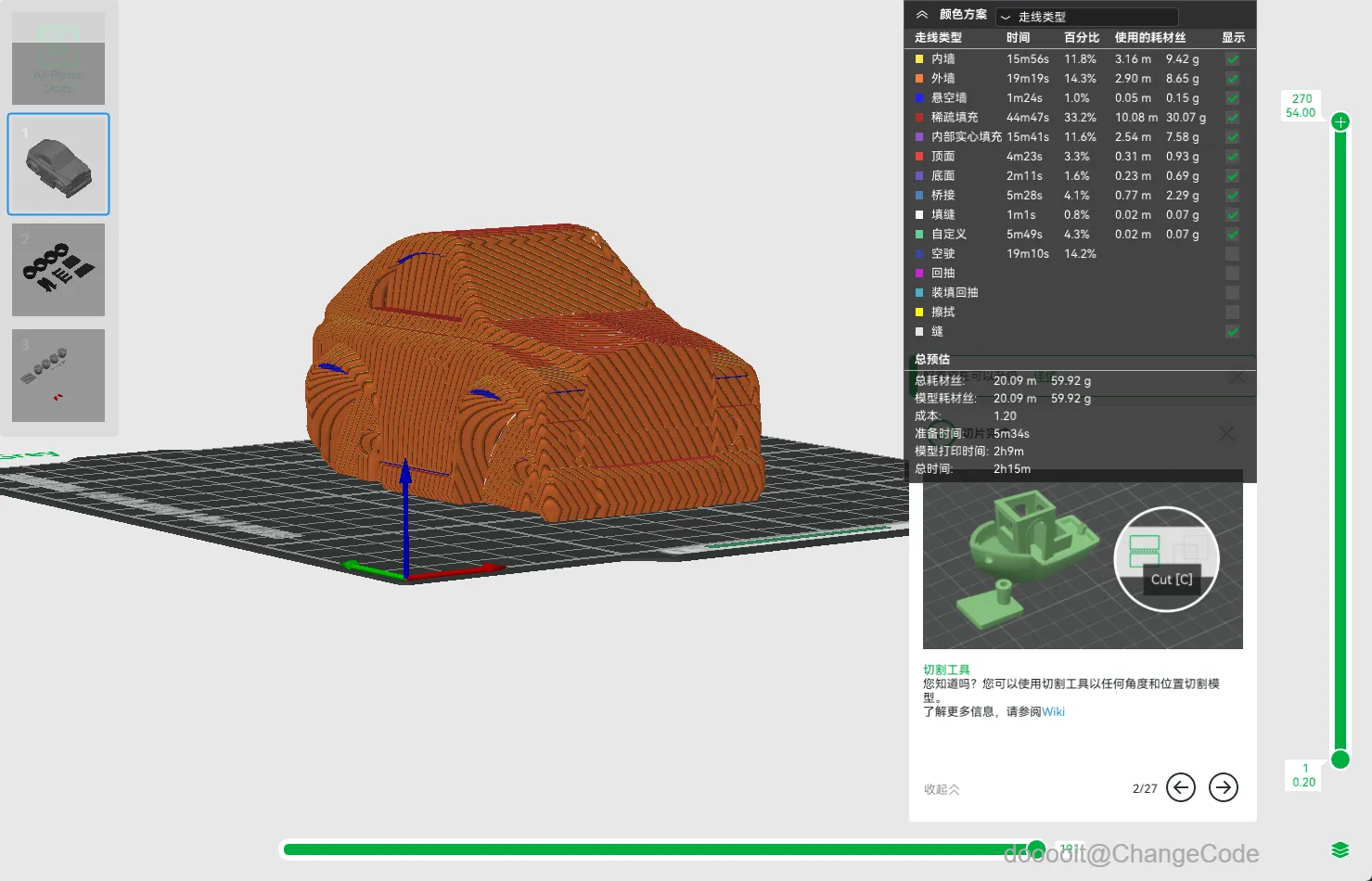Viewport: 1372px width, 881px height.
Task: Click the 切割工具 tip title link
Action: (946, 670)
